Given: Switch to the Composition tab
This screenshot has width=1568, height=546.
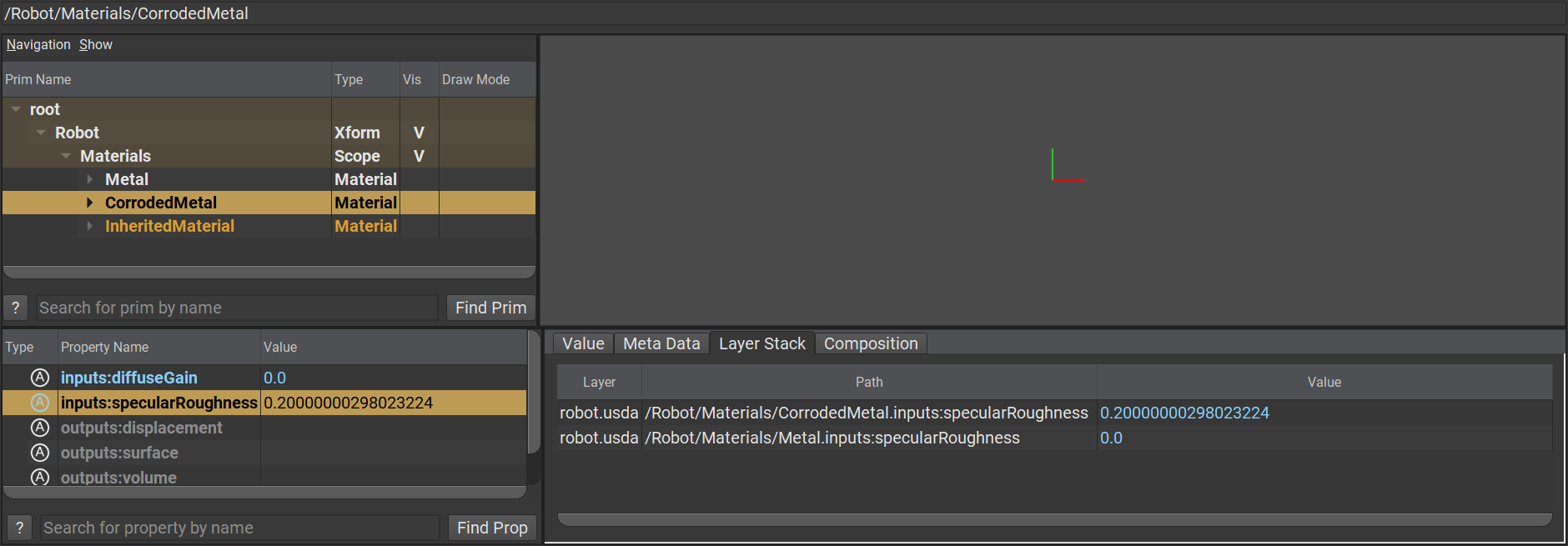Looking at the screenshot, I should (x=870, y=343).
